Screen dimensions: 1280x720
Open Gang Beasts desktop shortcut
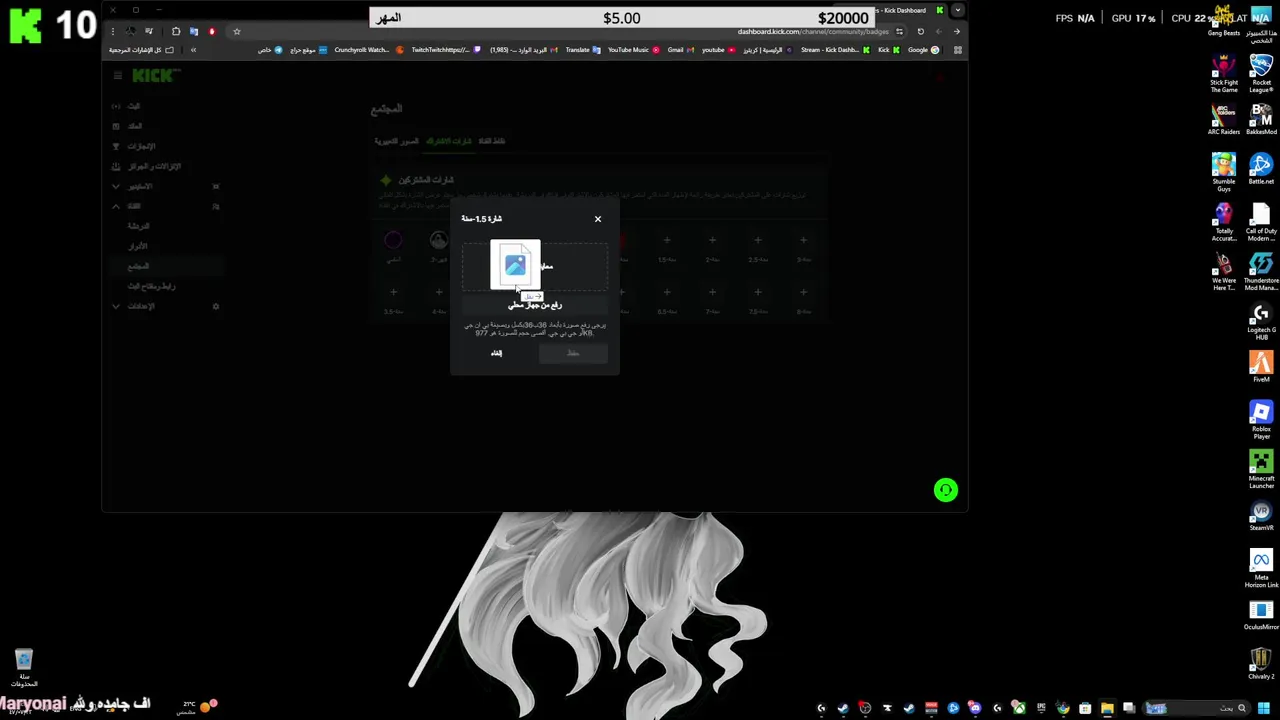tap(1223, 22)
